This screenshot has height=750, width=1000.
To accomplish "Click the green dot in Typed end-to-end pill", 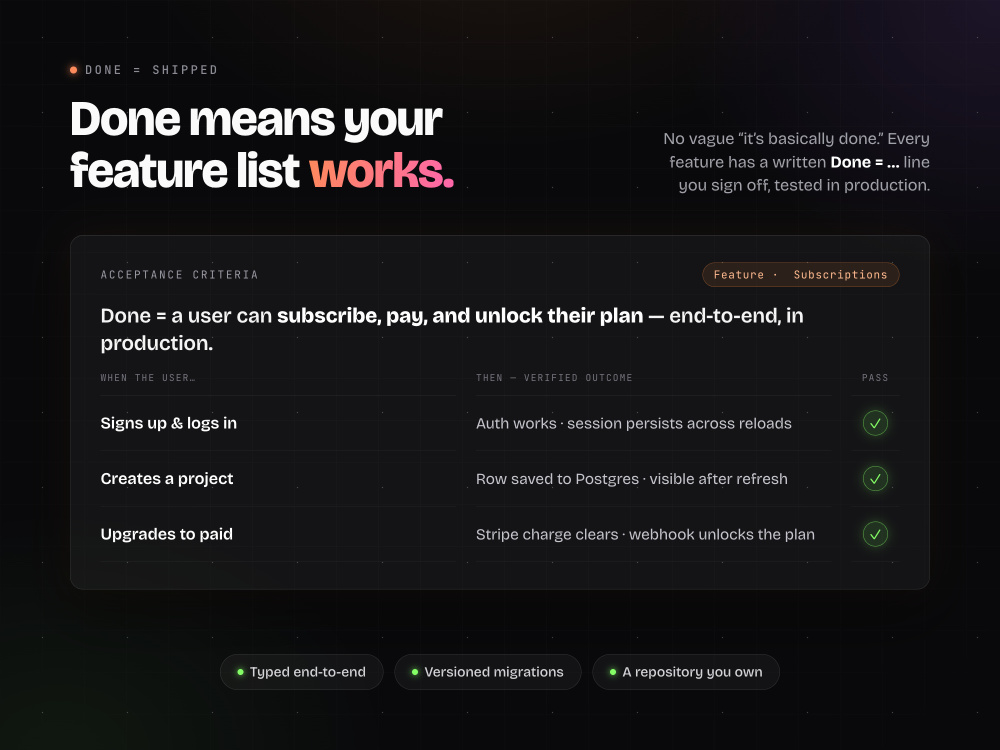I will click(240, 672).
